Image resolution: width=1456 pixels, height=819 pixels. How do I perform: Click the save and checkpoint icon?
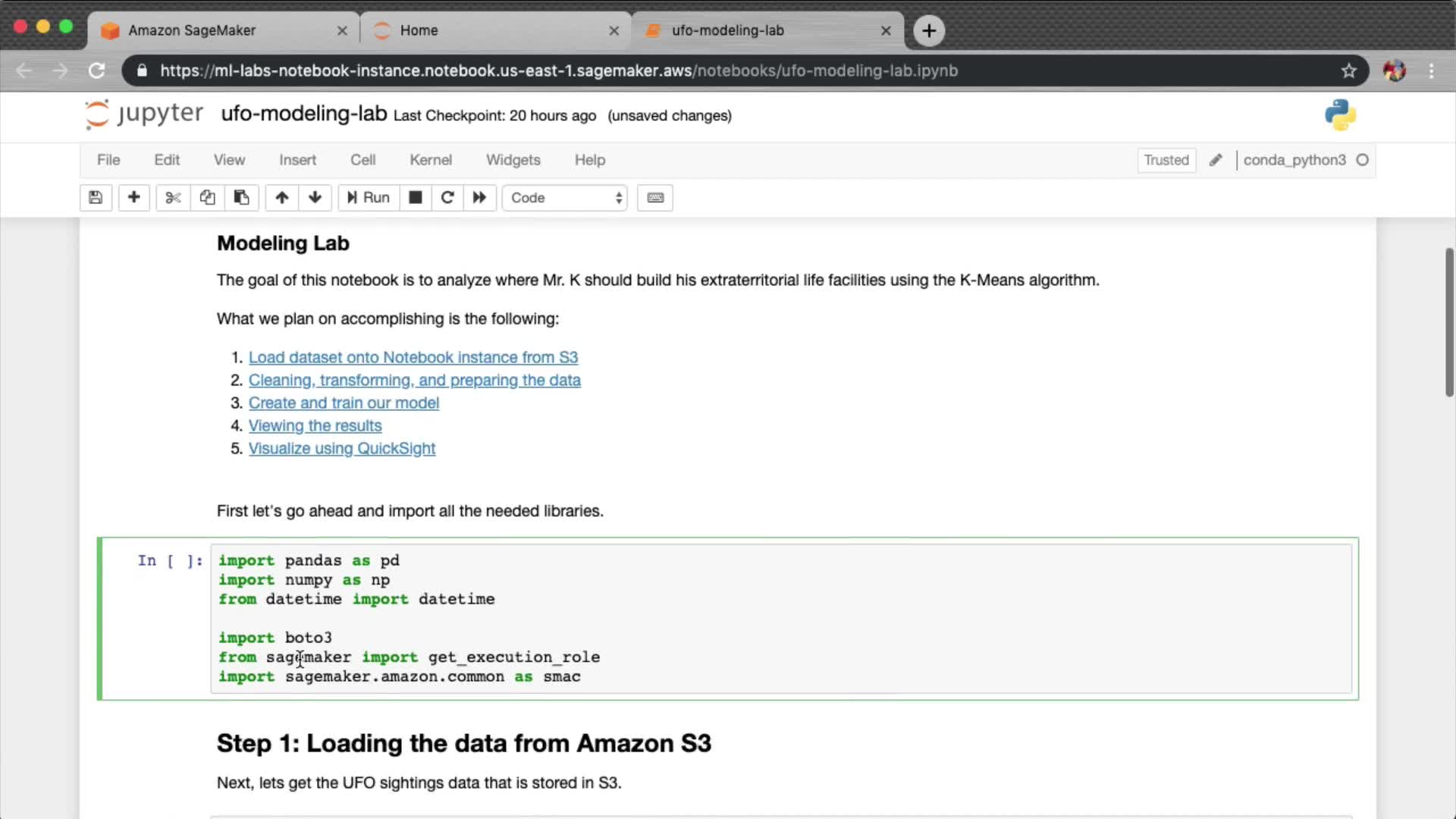96,198
